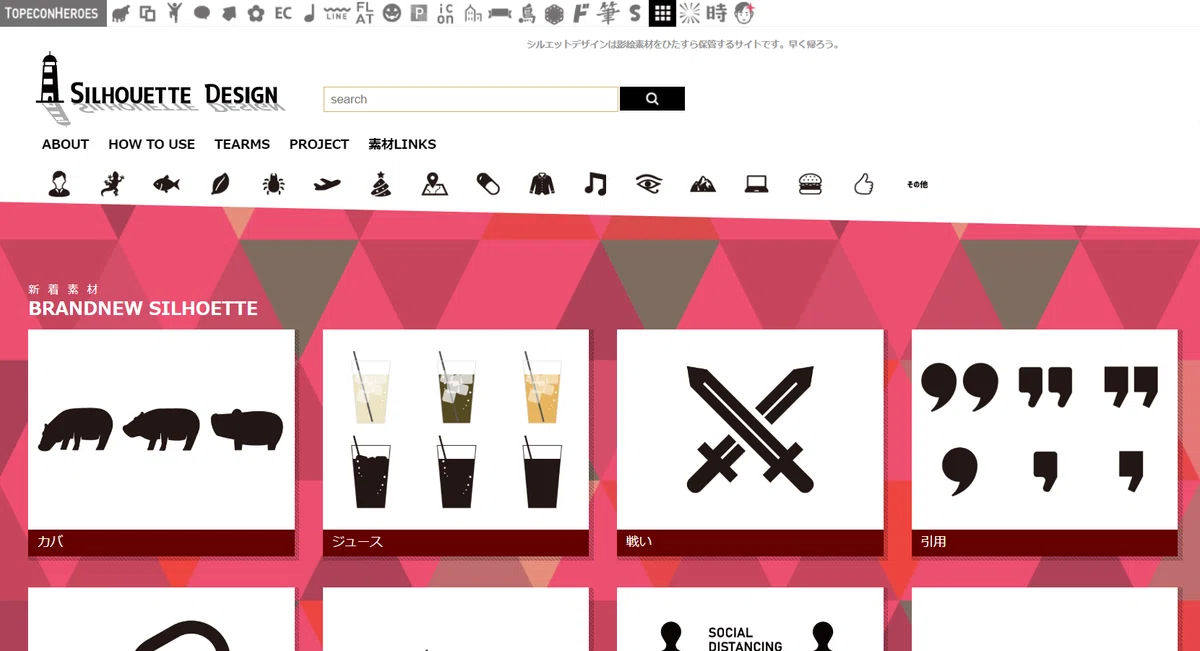Open the music note category icon
Viewport: 1200px width, 651px height.
pyautogui.click(x=595, y=184)
